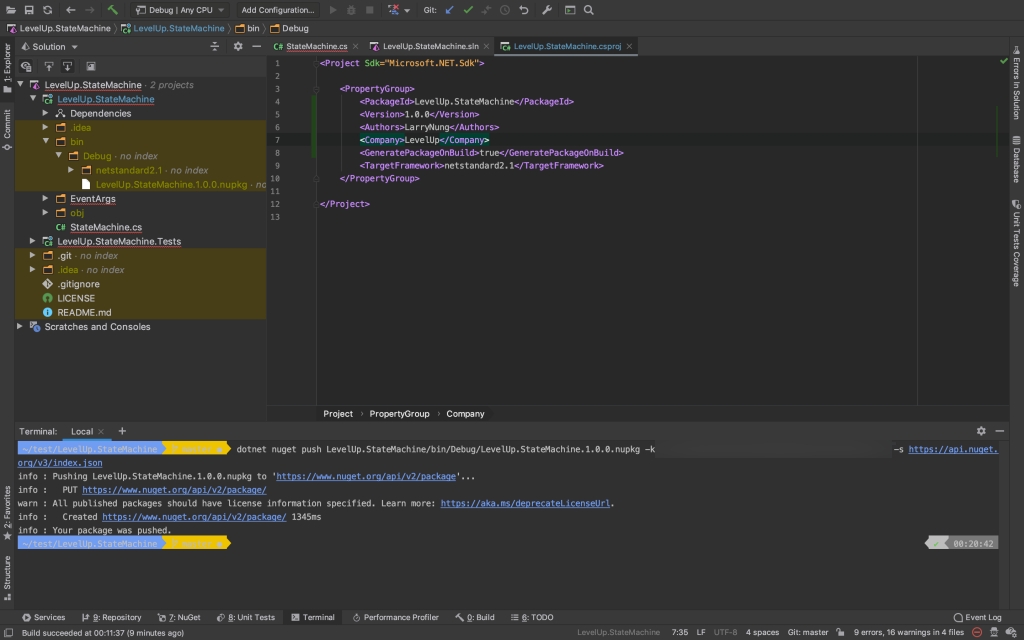Viewport: 1024px width, 640px height.
Task: Expand the LevelUp.StateMachine.Tests project
Action: (x=33, y=241)
